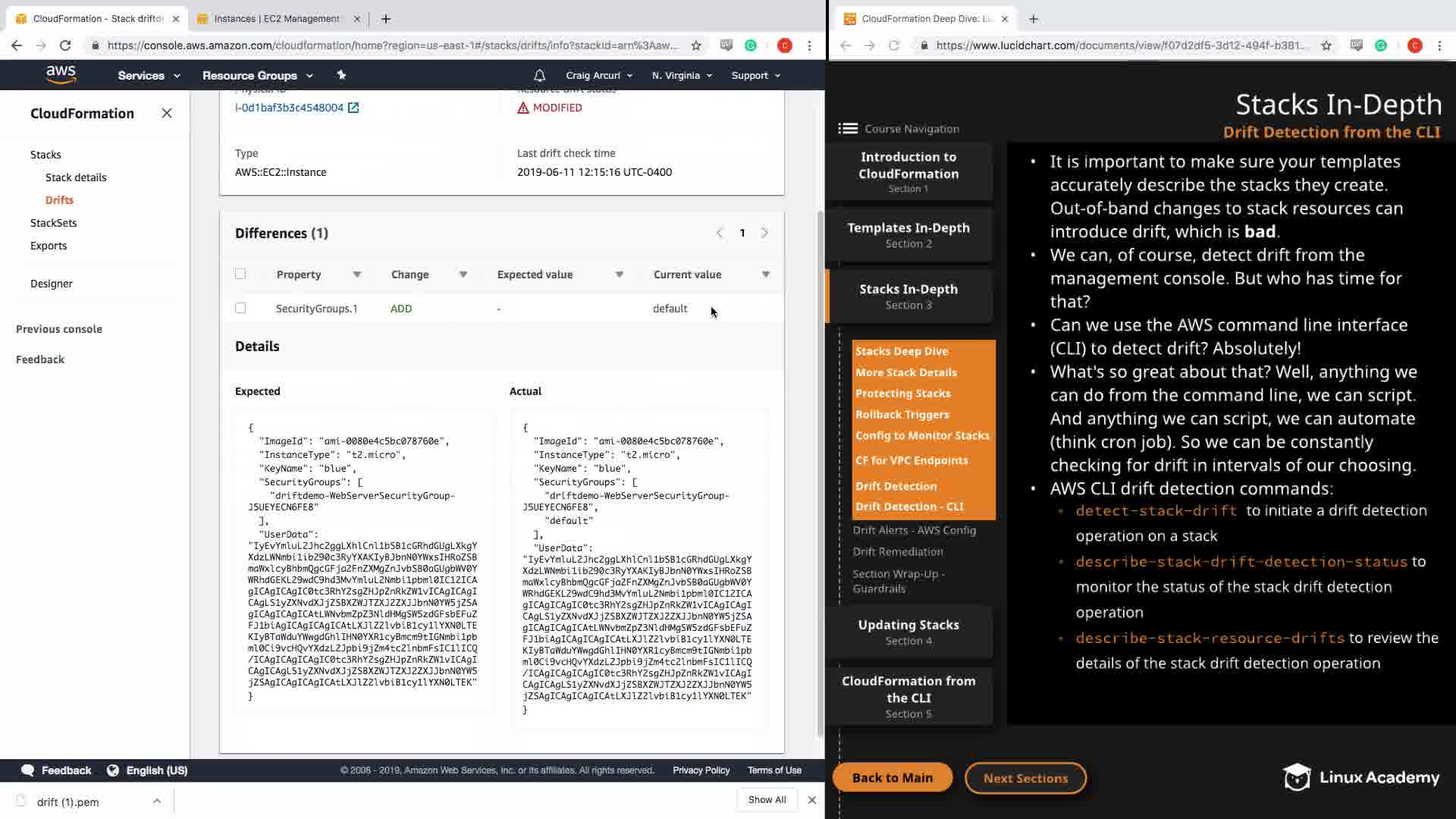Bookmark the AWS console page star
Screen dimensions: 1456x819
pos(696,45)
